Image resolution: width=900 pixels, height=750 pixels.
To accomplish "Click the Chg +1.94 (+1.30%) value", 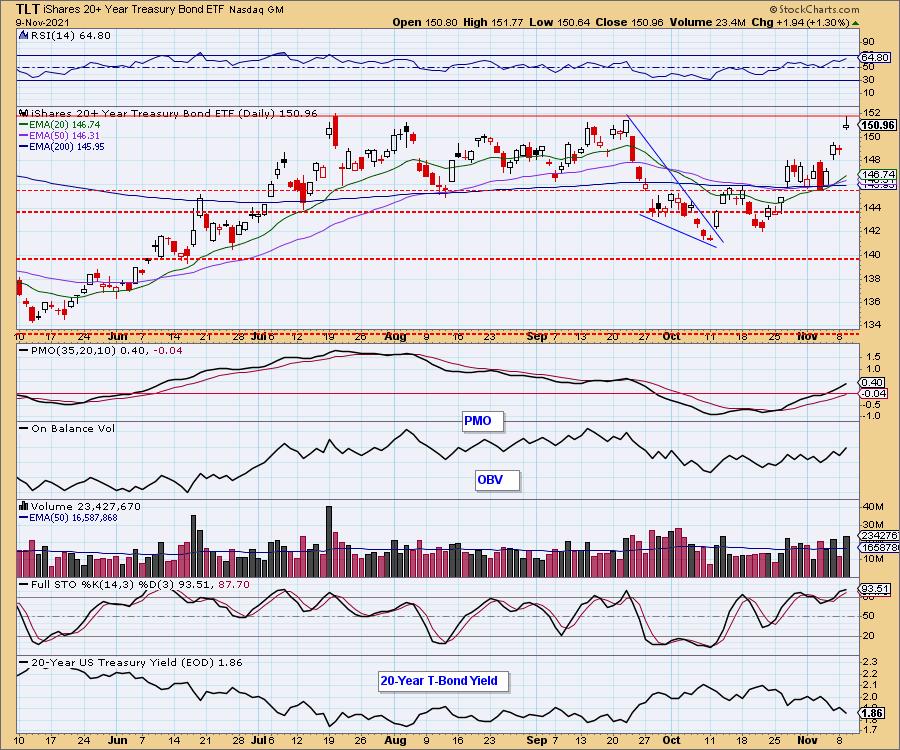I will 800,22.
